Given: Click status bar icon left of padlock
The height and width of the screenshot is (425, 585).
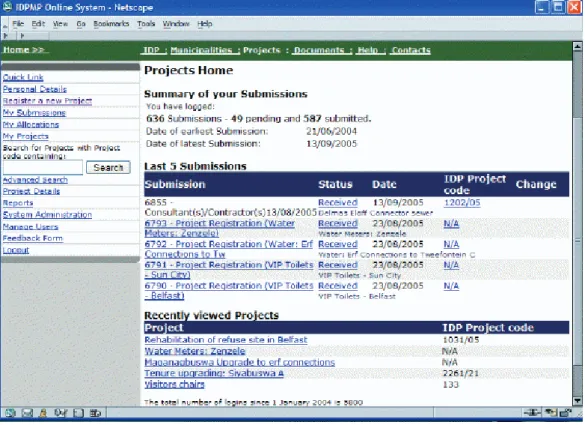Looking at the screenshot, I should [550, 412].
